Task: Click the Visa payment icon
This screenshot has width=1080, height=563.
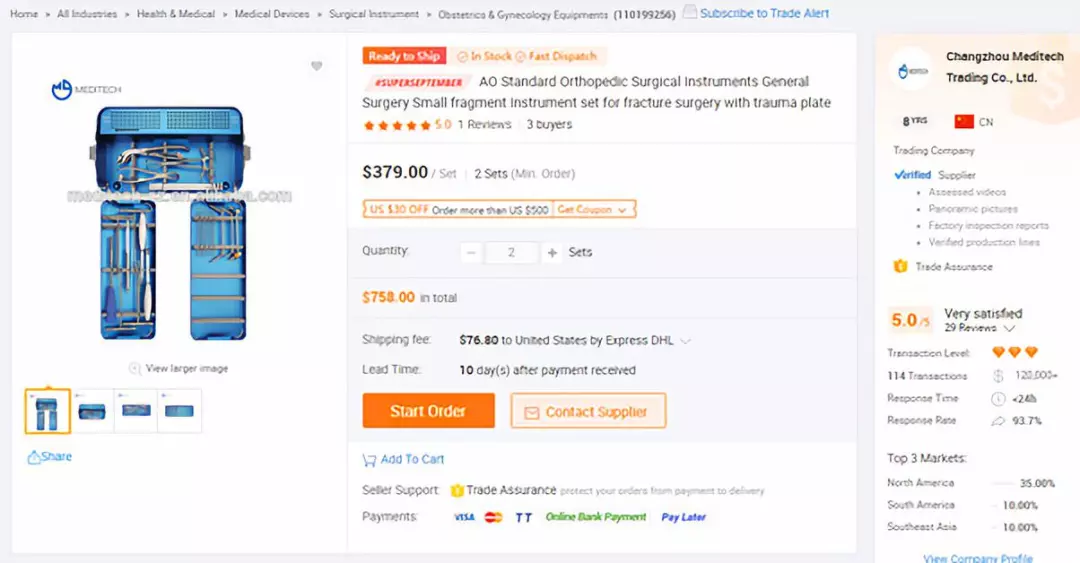Action: pyautogui.click(x=464, y=517)
